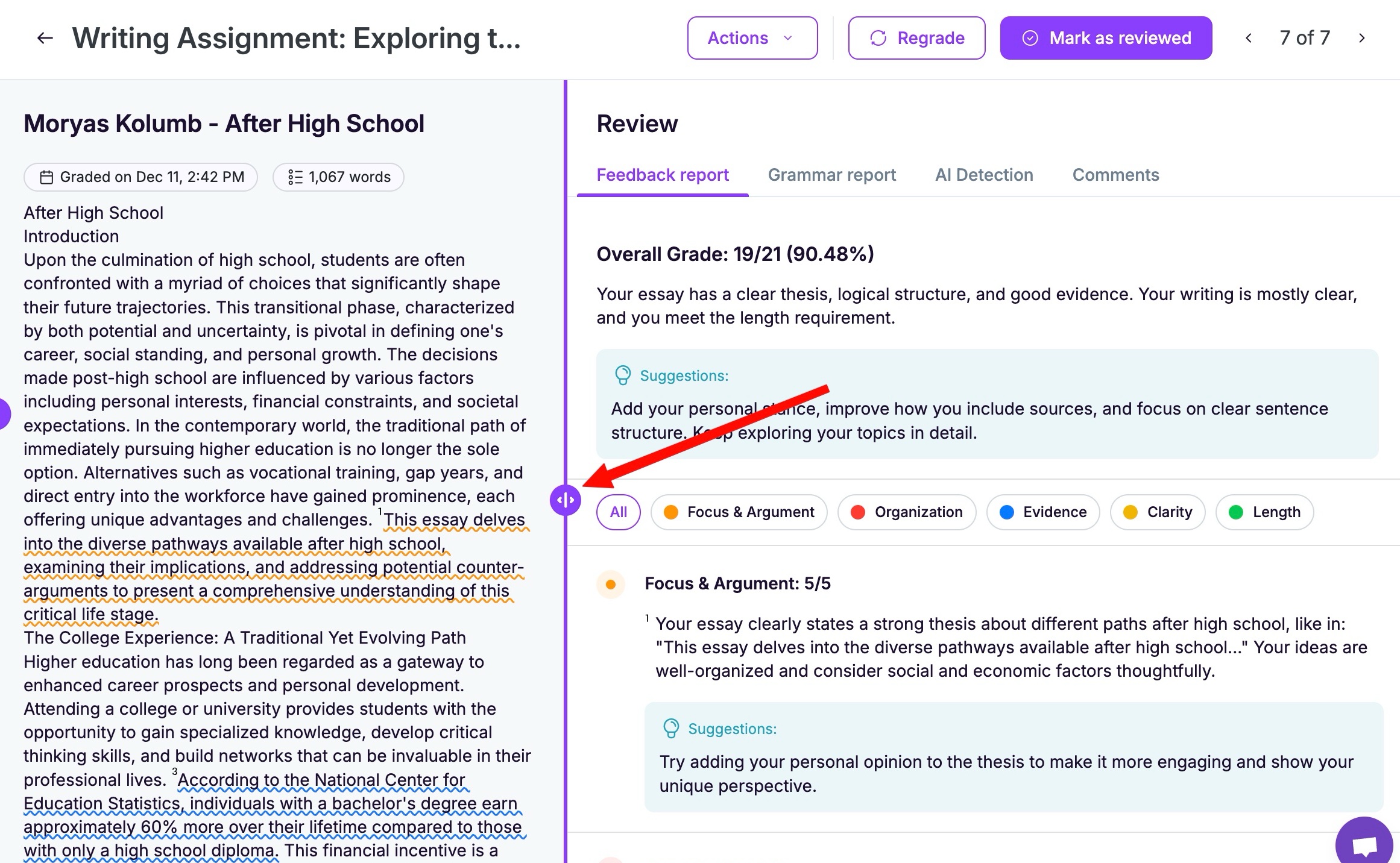Select the All feedback filter
The height and width of the screenshot is (863, 1400).
click(x=618, y=512)
